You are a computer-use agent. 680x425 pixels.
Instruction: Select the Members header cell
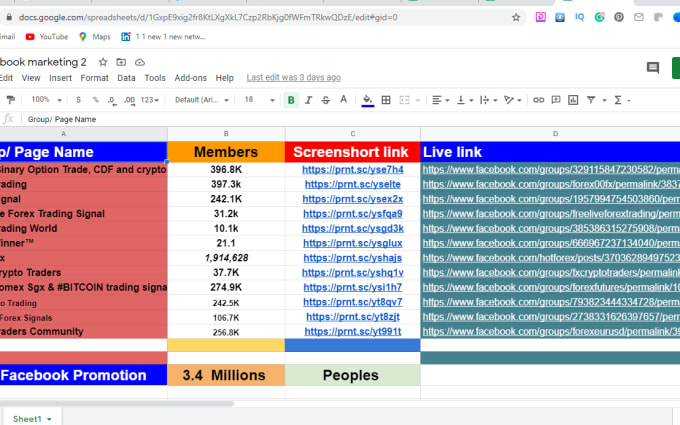click(226, 152)
